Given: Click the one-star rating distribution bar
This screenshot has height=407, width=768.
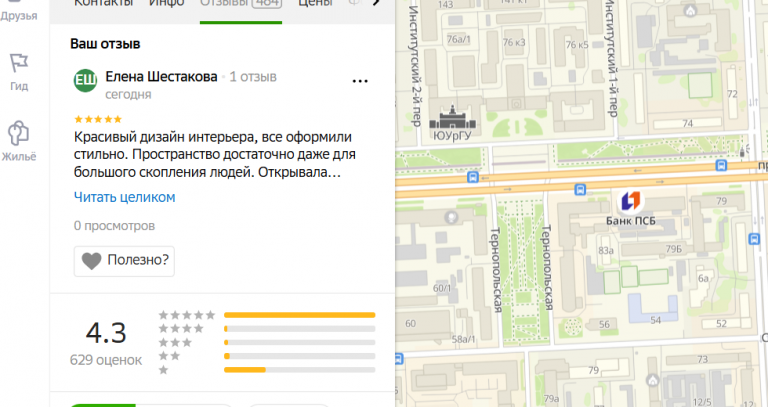Looking at the screenshot, I should [x=300, y=370].
